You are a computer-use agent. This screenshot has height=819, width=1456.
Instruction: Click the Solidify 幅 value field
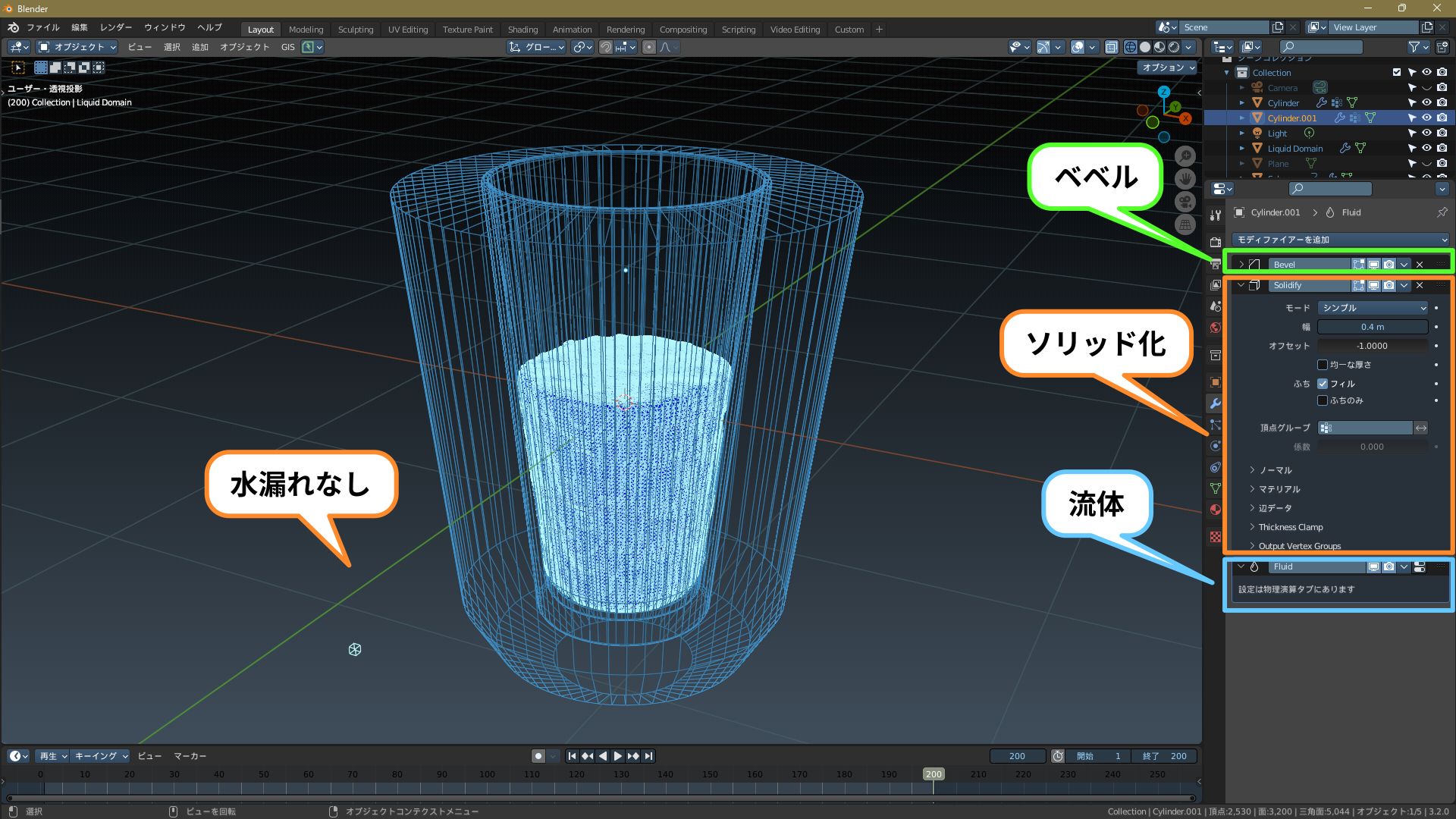[1373, 327]
